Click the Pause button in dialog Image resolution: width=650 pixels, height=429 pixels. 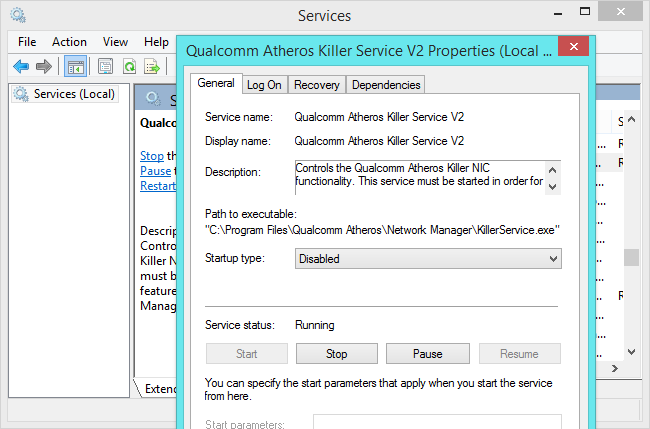coord(428,354)
